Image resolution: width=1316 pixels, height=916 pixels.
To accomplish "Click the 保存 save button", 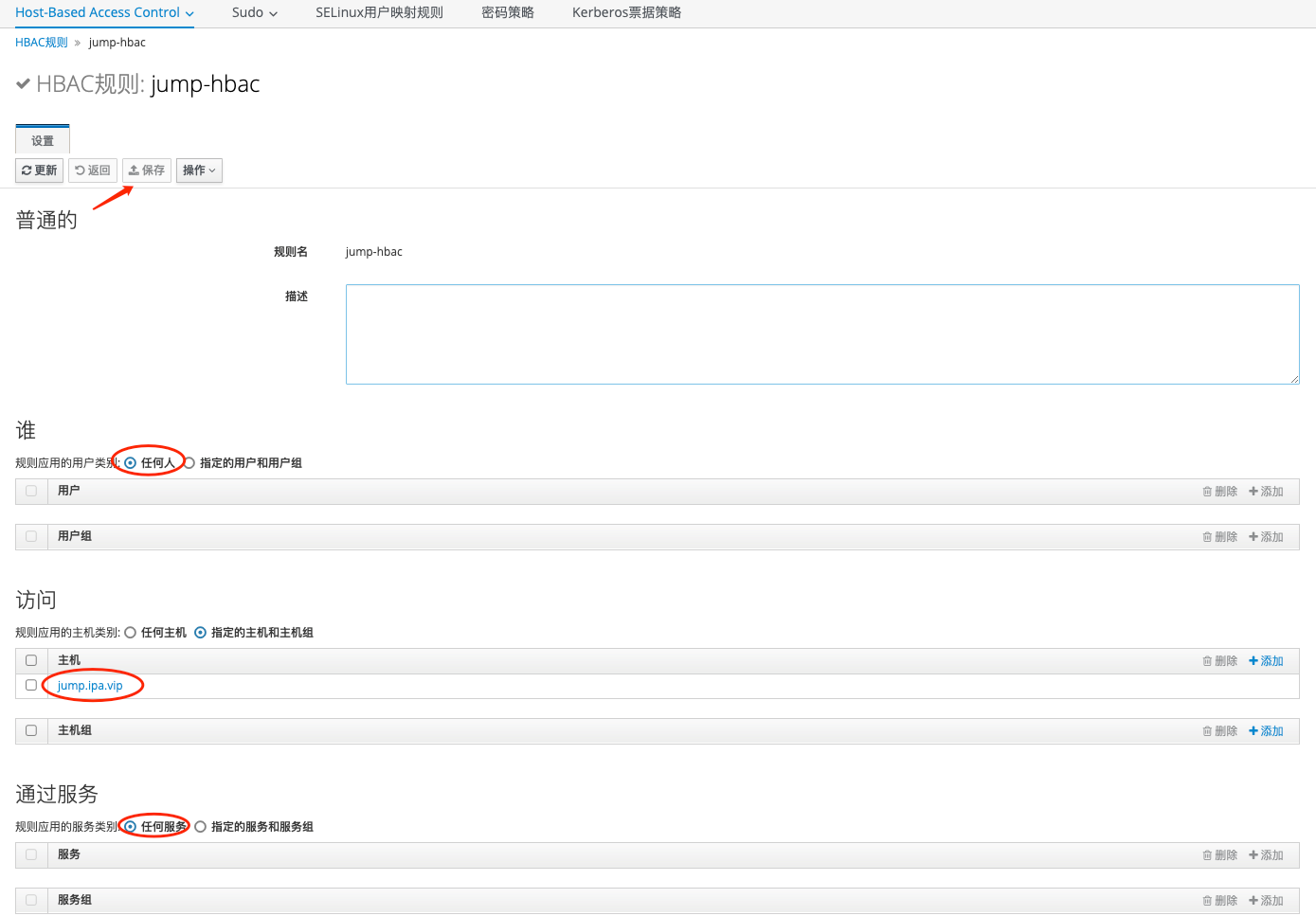I will click(147, 171).
